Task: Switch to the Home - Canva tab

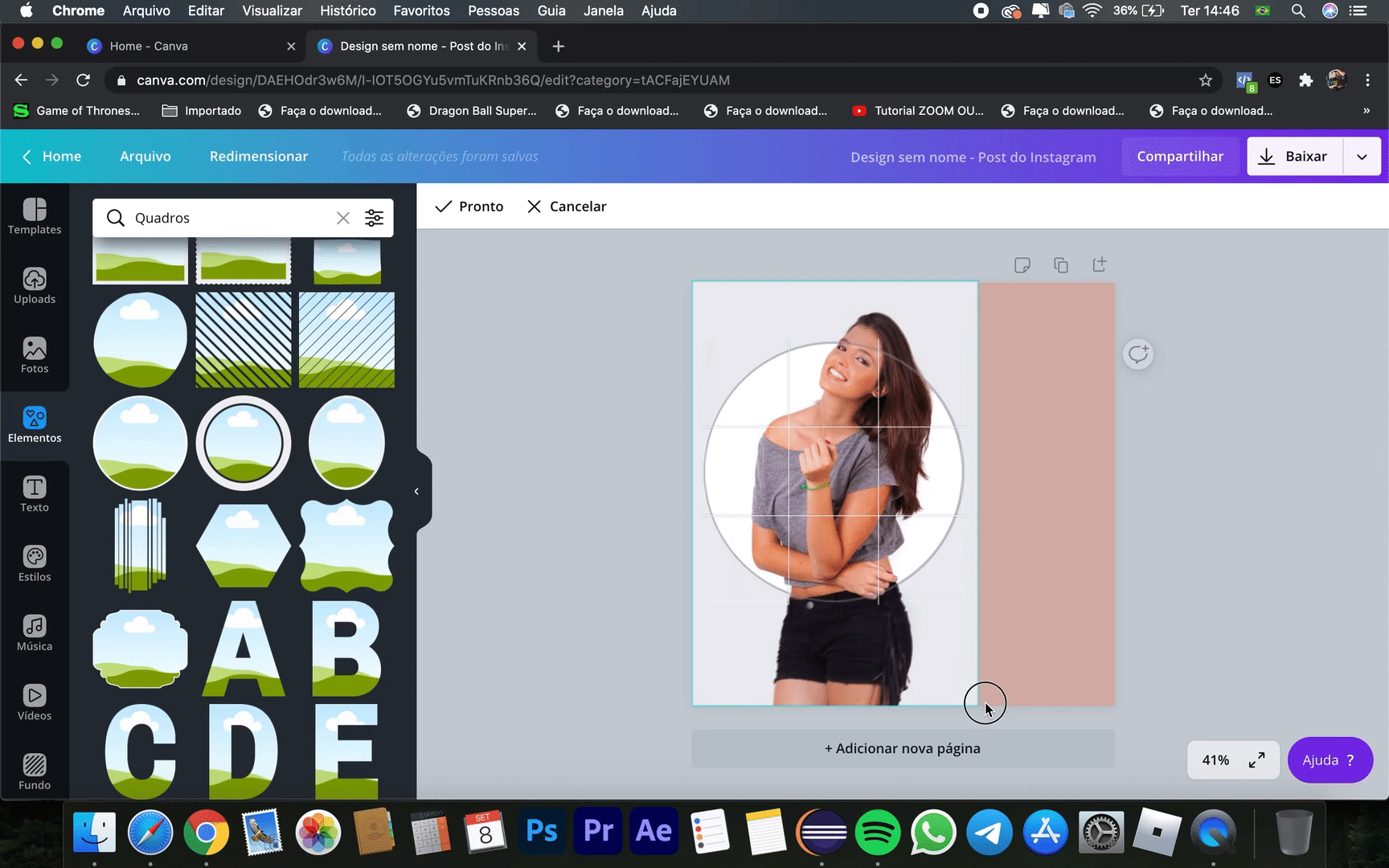Action: point(149,46)
